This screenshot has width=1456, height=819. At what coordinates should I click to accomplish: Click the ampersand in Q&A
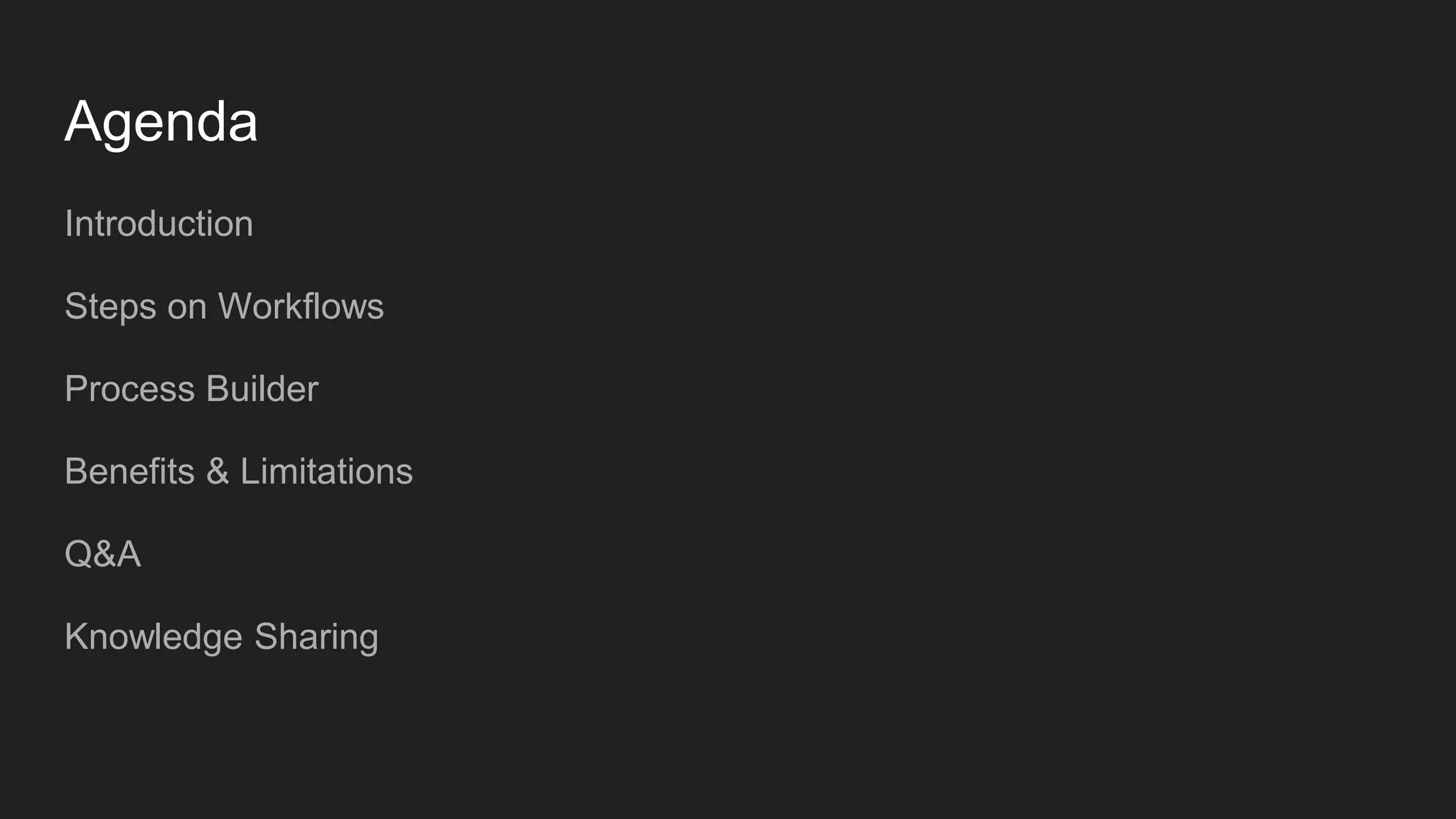click(104, 554)
